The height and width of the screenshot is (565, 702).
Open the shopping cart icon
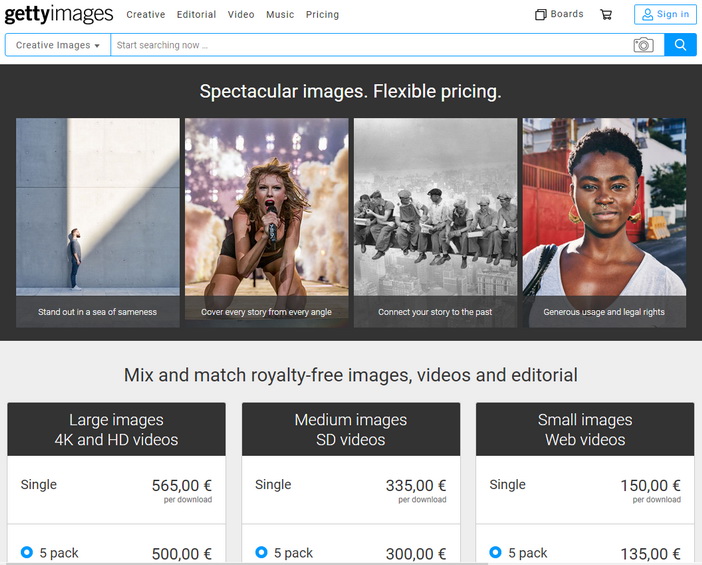[x=606, y=15]
